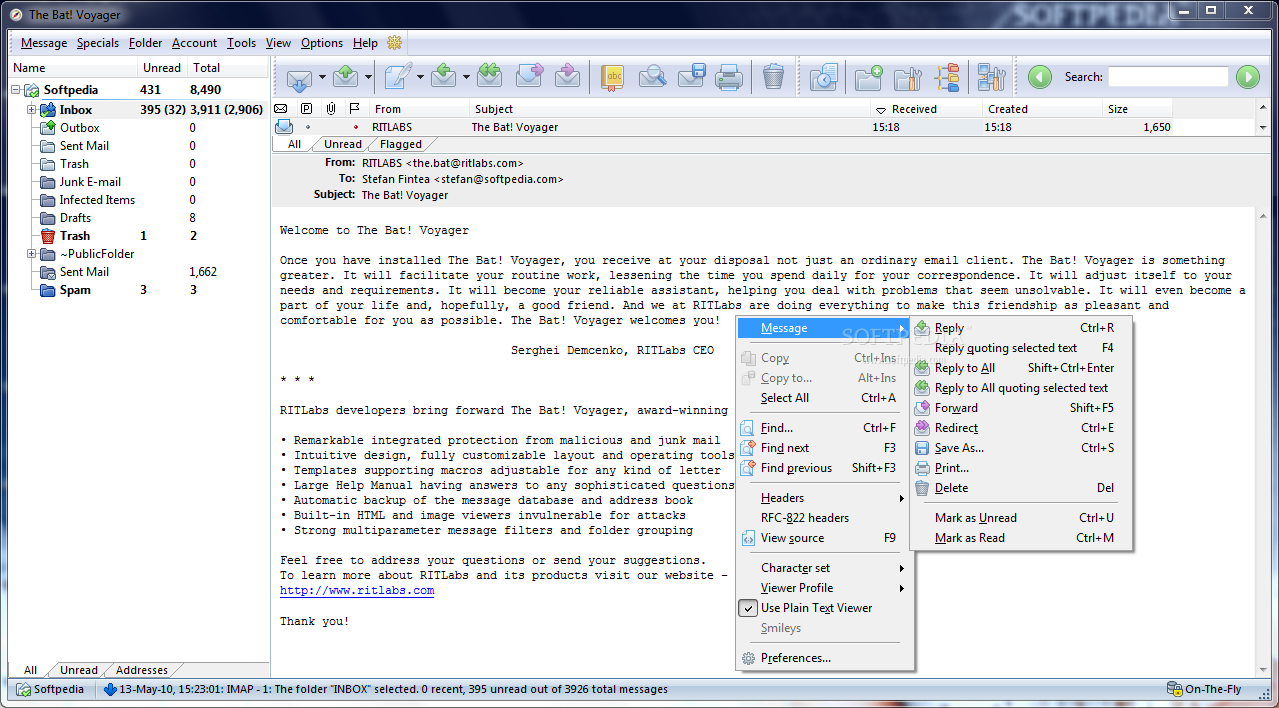
Task: Click inside the Search input field
Action: coord(1168,77)
